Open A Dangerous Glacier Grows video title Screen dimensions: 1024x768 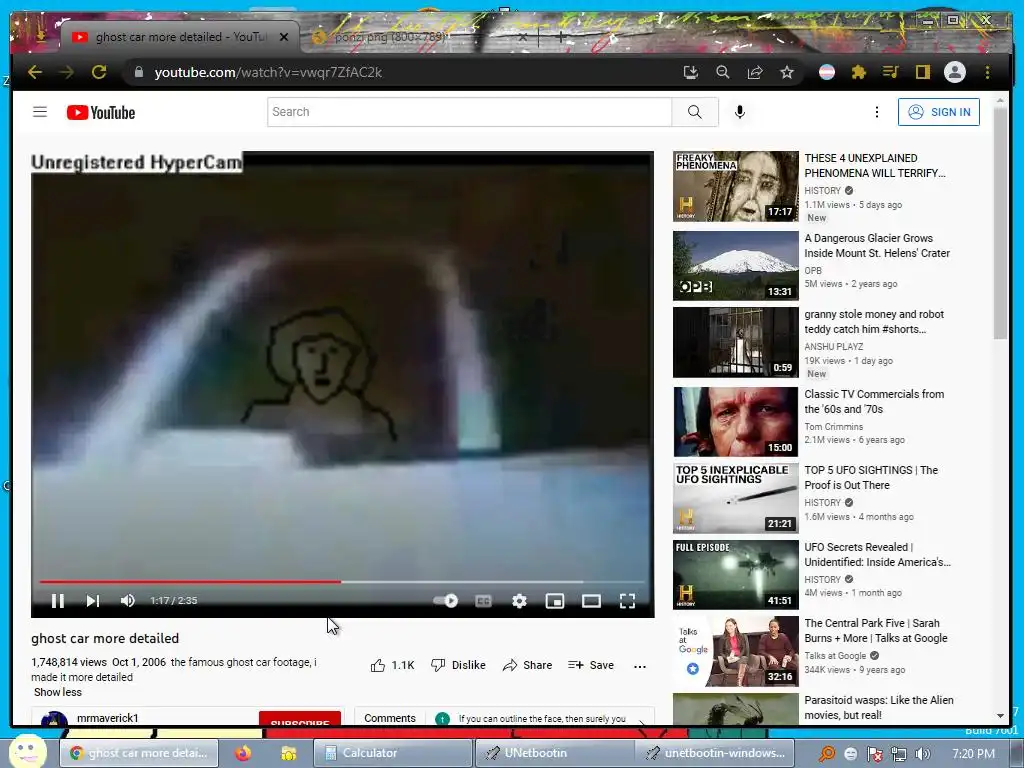point(877,246)
